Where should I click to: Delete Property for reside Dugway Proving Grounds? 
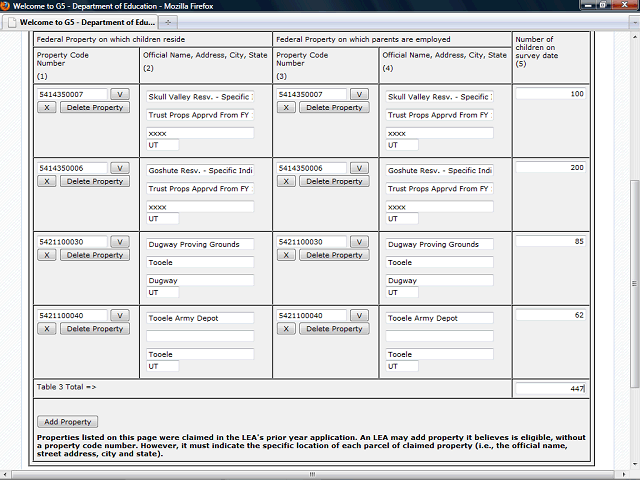point(95,255)
